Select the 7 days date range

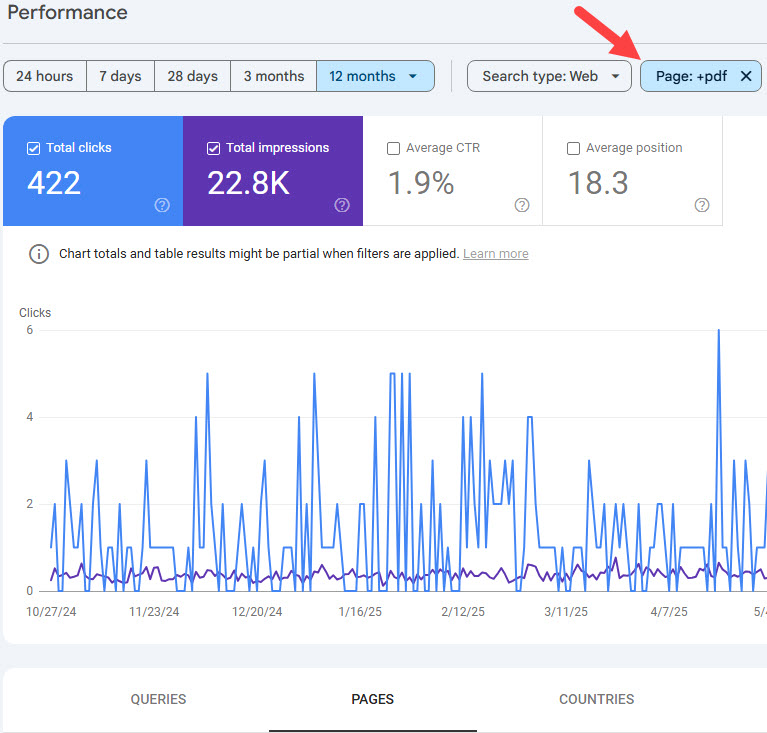pos(120,76)
